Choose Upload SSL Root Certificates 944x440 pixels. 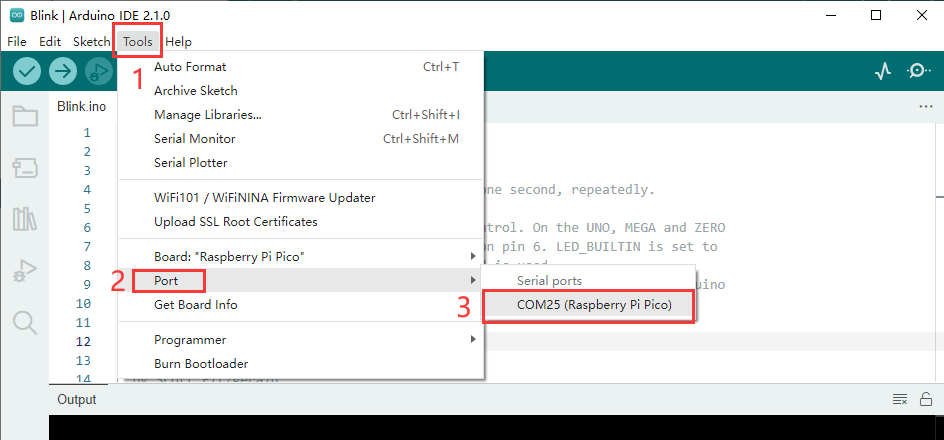301,222
